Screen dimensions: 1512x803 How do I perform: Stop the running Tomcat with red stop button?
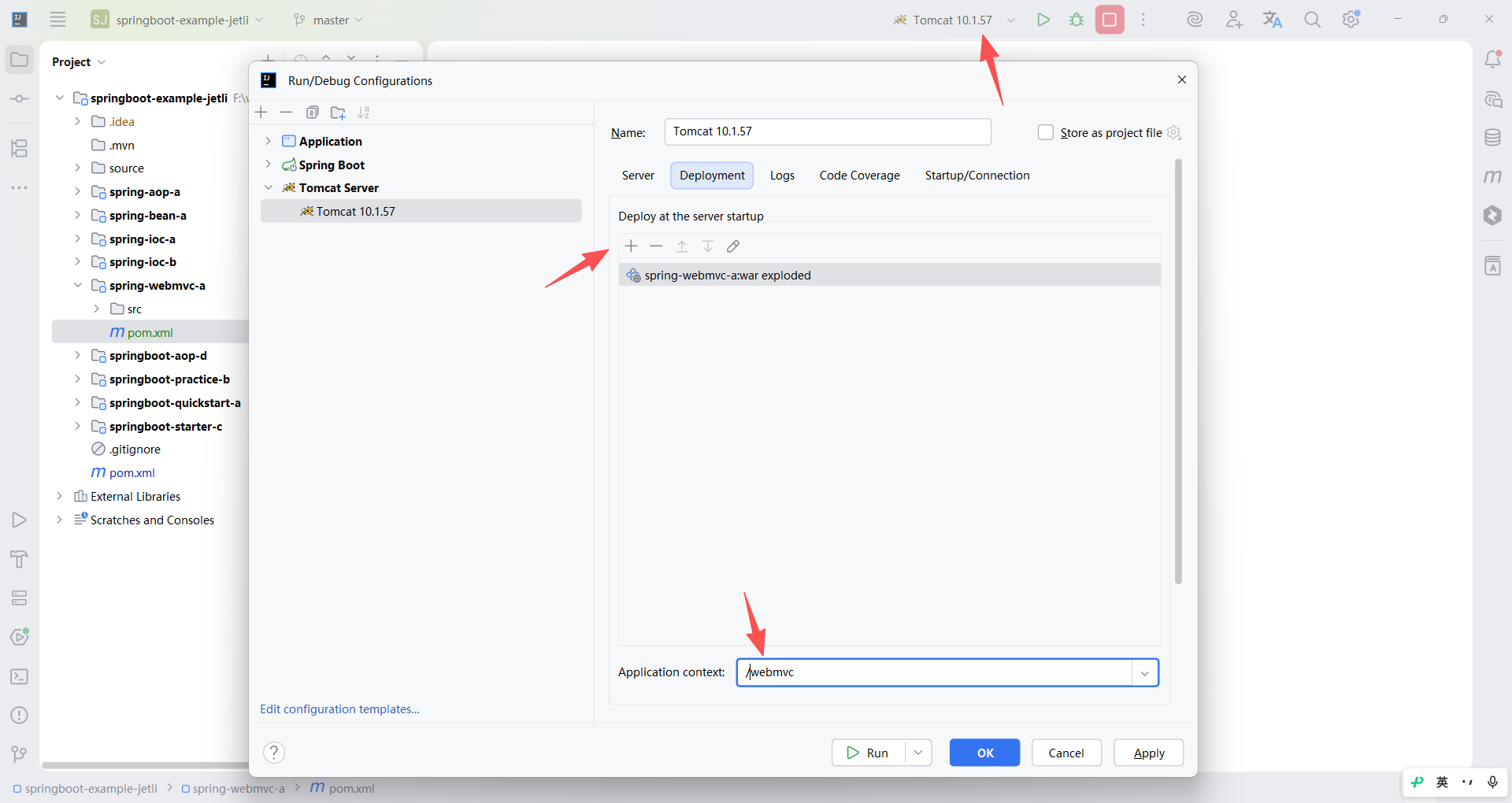click(x=1110, y=20)
